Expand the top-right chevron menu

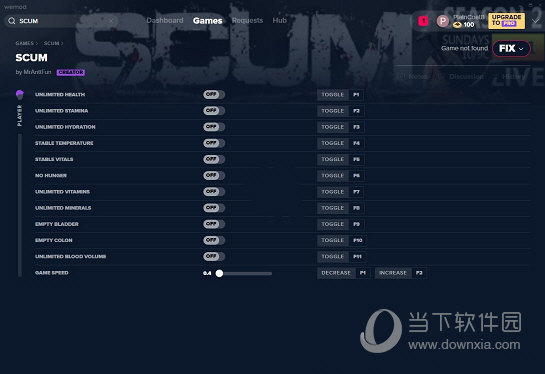tap(536, 21)
